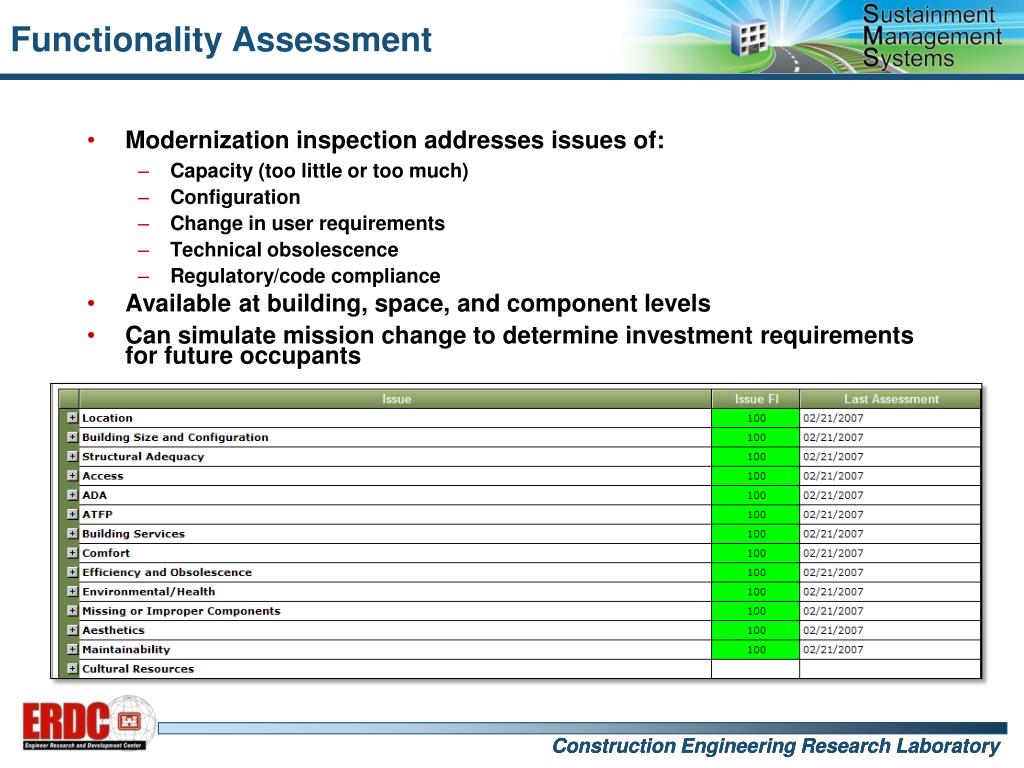
Task: Expand the ADA issue row
Action: tap(72, 495)
